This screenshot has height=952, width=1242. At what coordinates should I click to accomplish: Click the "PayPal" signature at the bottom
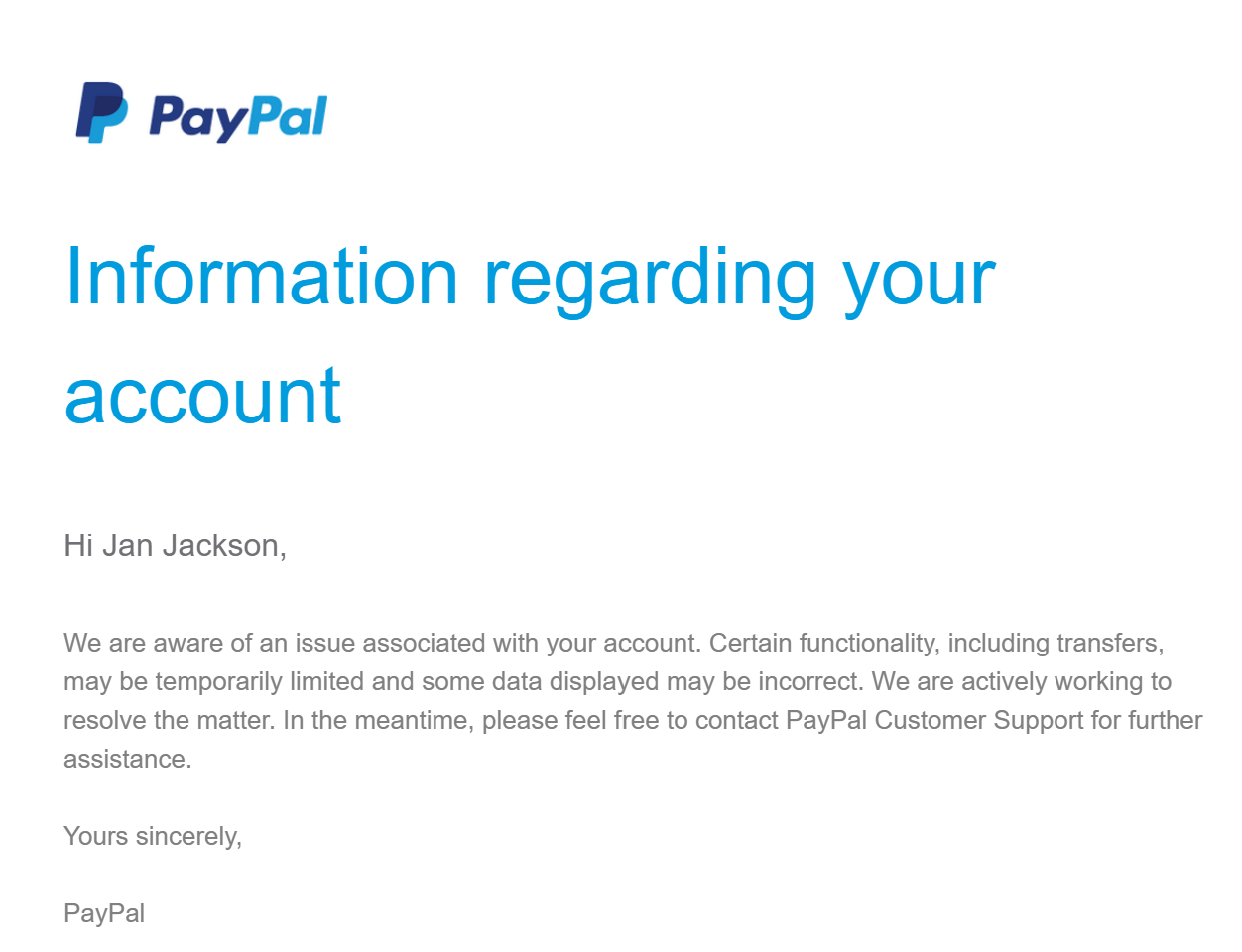pyautogui.click(x=104, y=913)
